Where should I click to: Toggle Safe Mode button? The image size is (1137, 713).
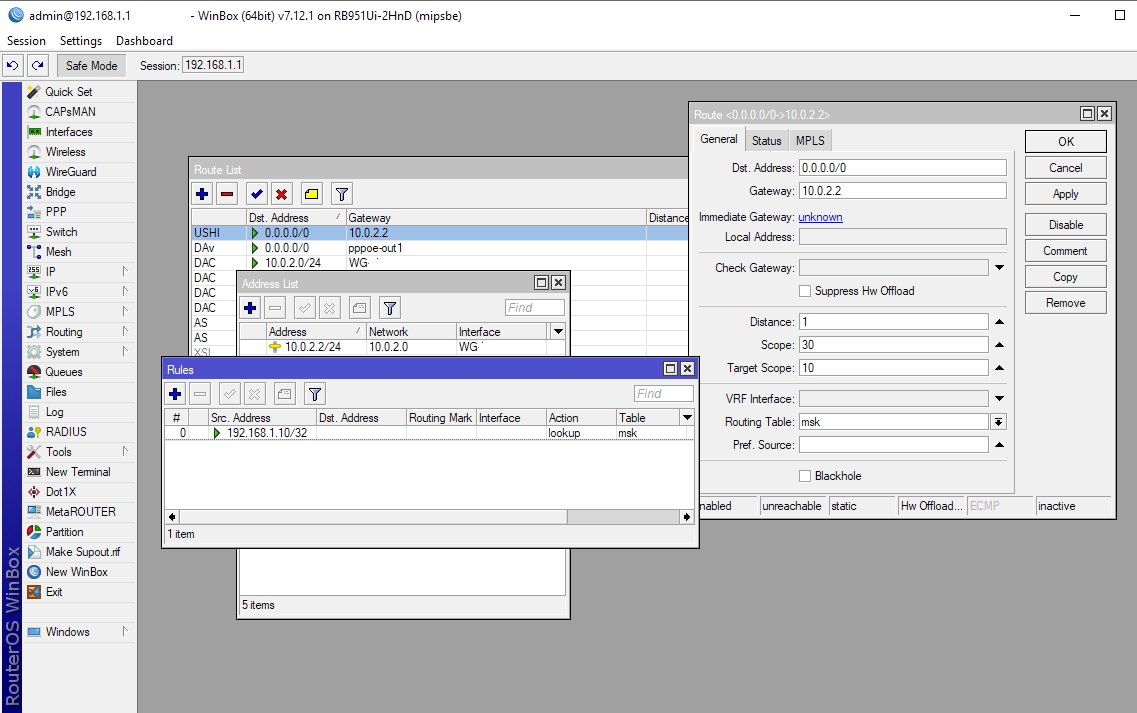tap(91, 65)
